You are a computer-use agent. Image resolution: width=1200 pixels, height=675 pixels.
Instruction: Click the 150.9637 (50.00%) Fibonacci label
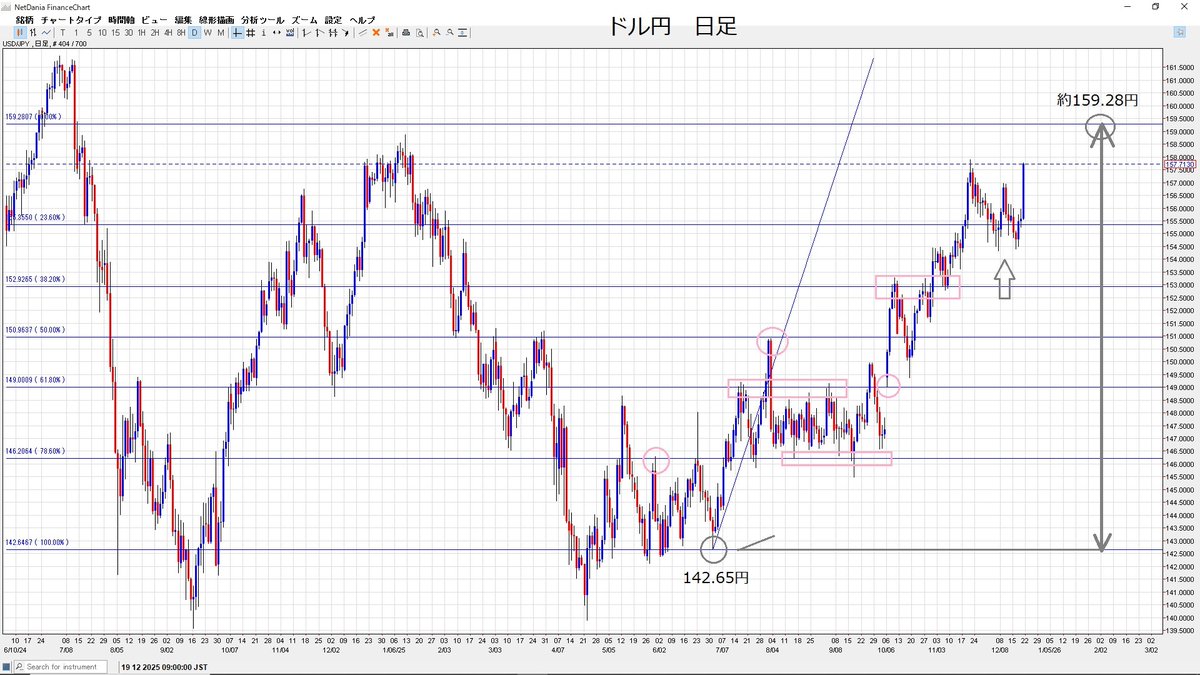point(35,330)
